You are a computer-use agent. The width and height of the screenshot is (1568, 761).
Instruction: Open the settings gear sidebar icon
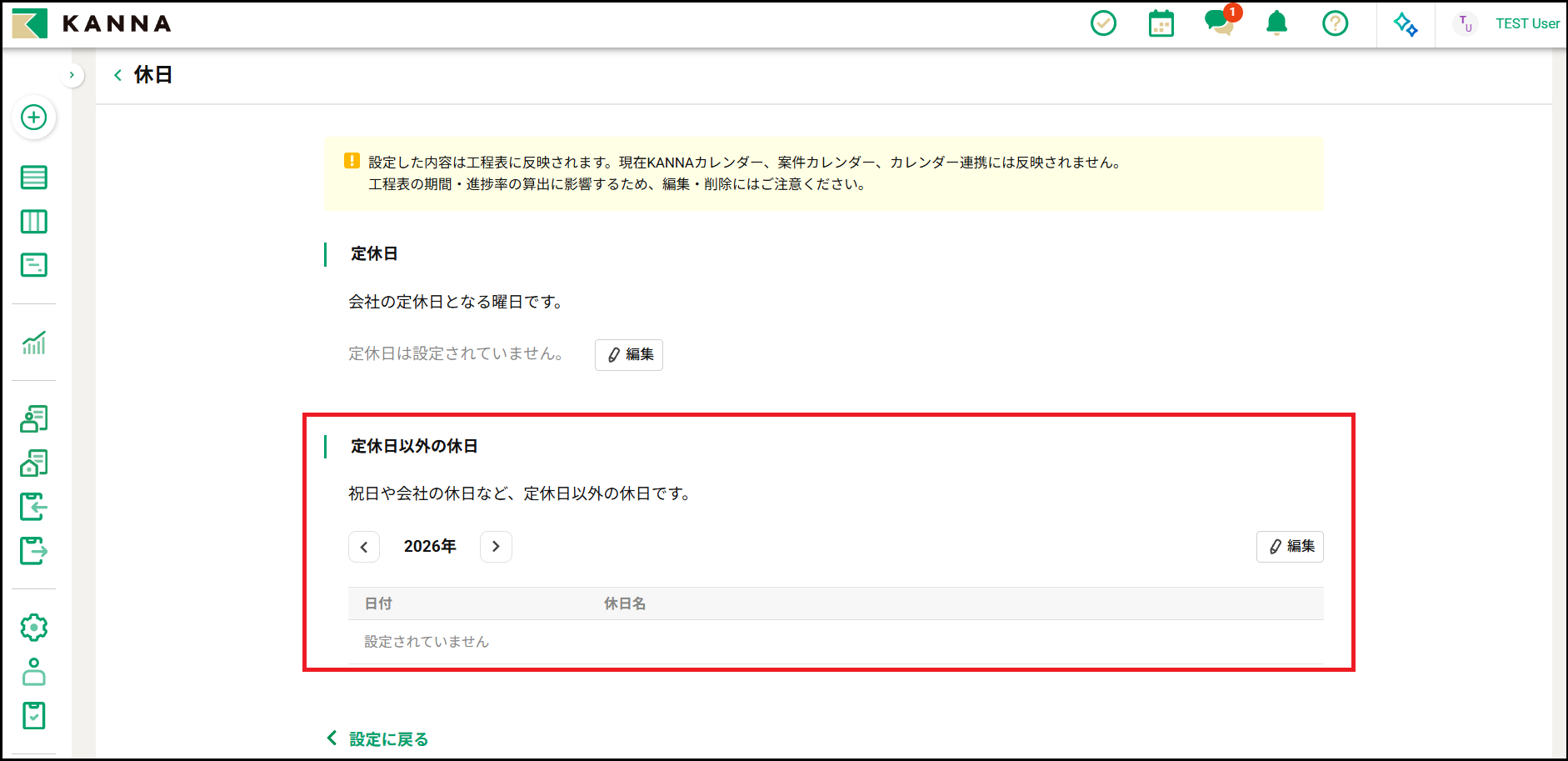click(33, 628)
